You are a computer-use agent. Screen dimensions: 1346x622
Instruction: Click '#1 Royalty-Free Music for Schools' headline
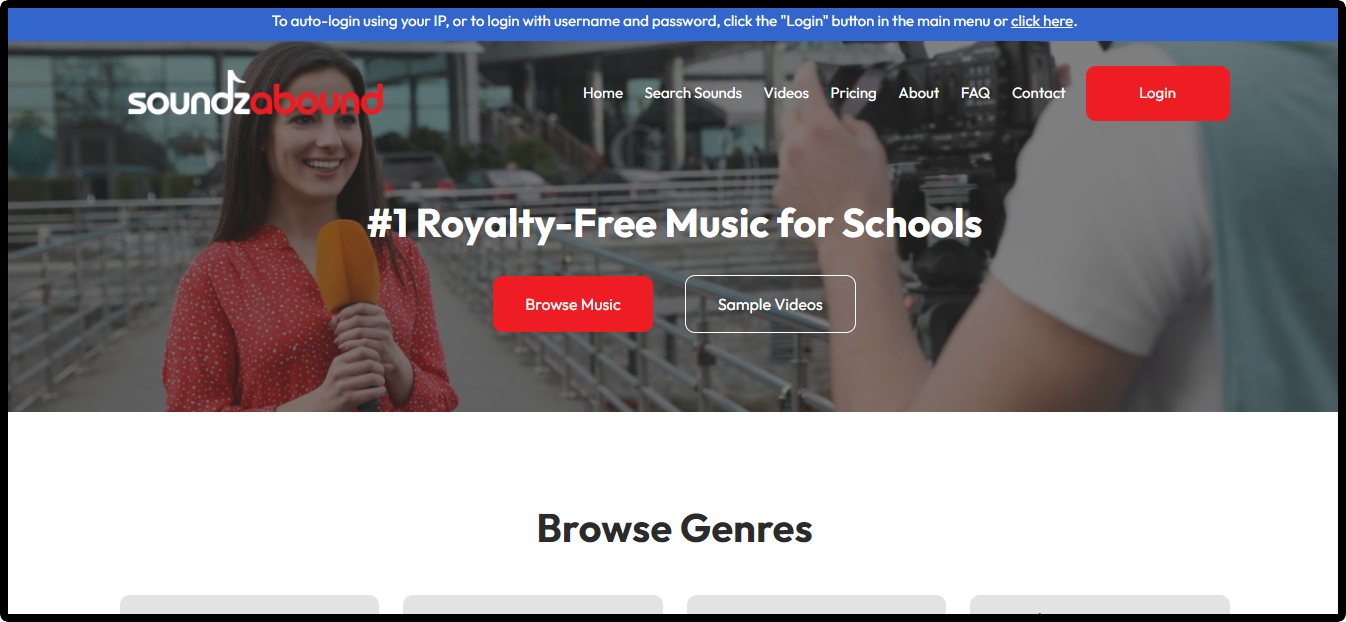coord(674,223)
